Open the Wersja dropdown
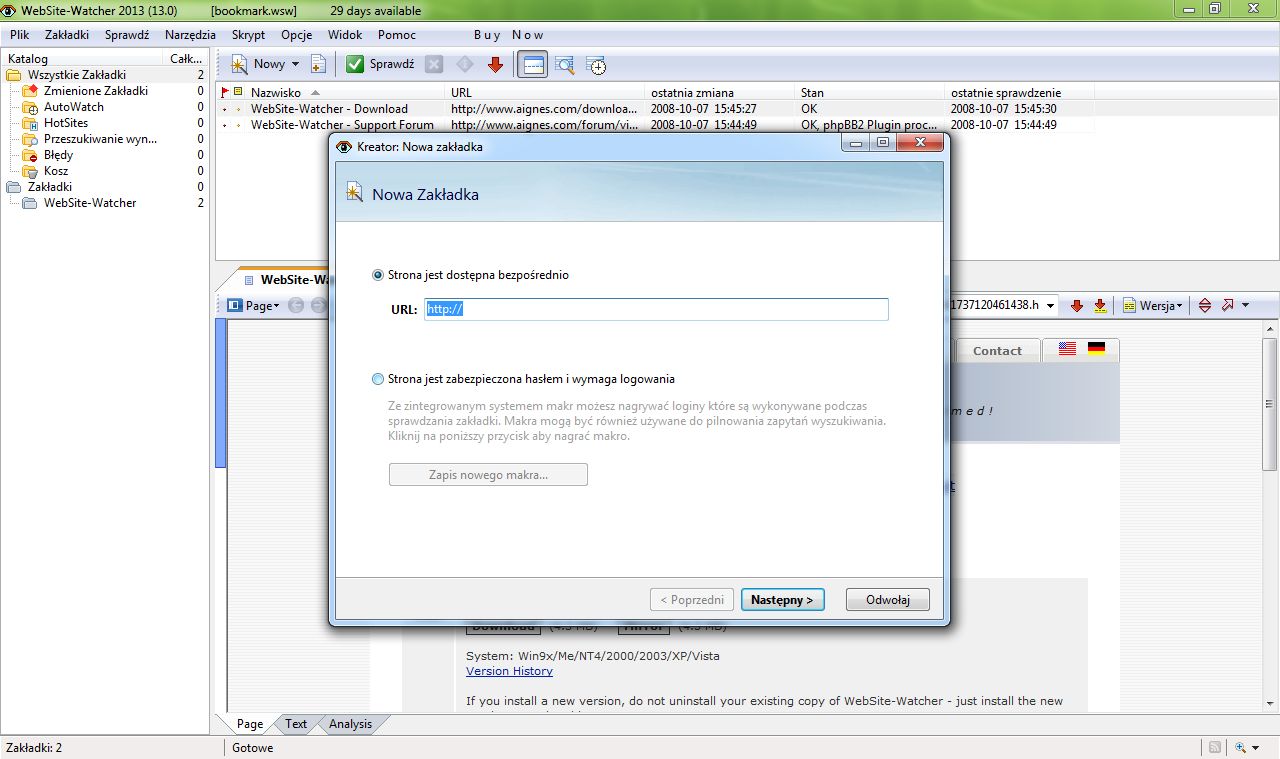The image size is (1280, 759). point(1153,306)
